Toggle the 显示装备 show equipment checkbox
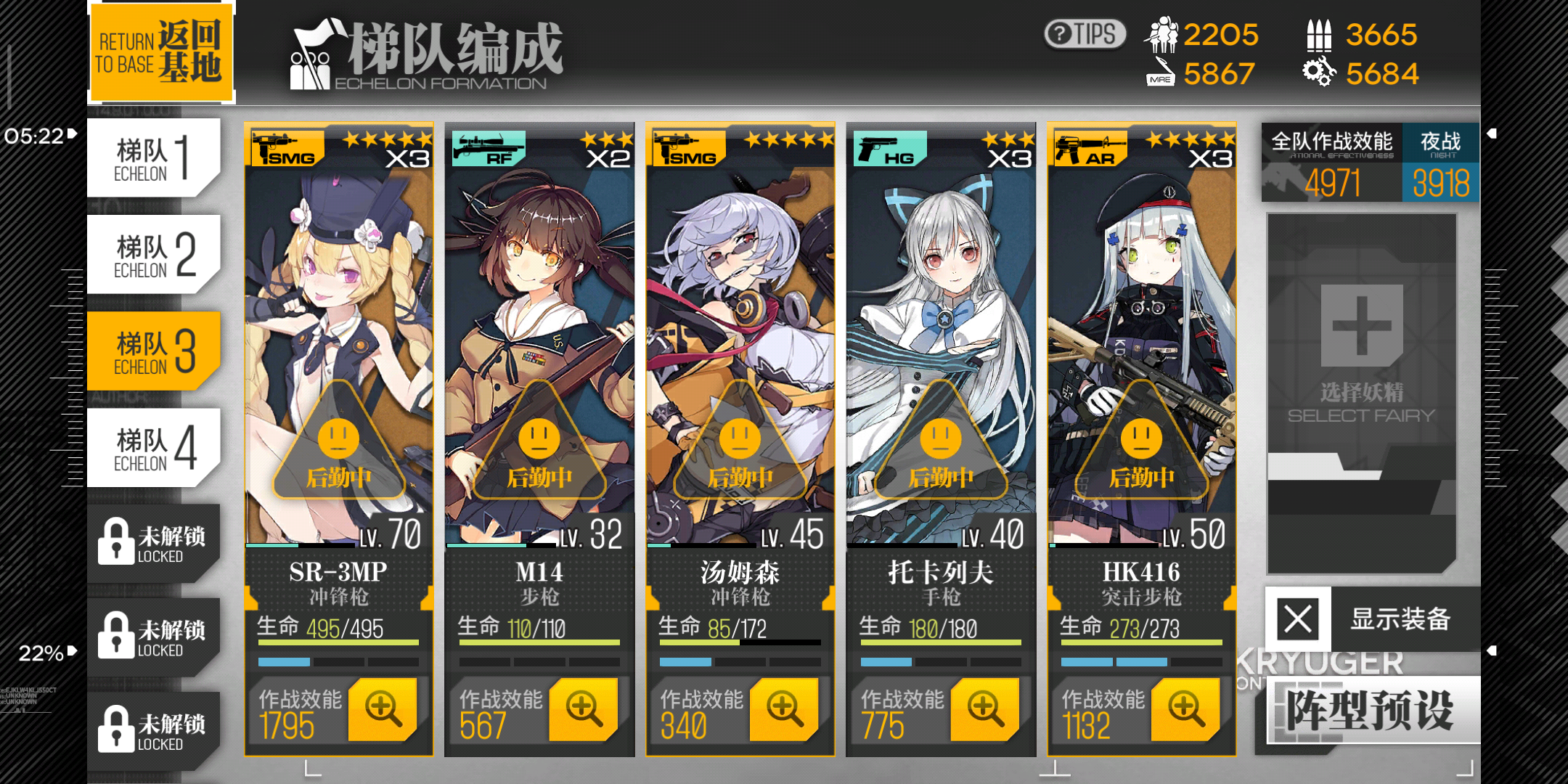Image resolution: width=1568 pixels, height=784 pixels. (1298, 619)
